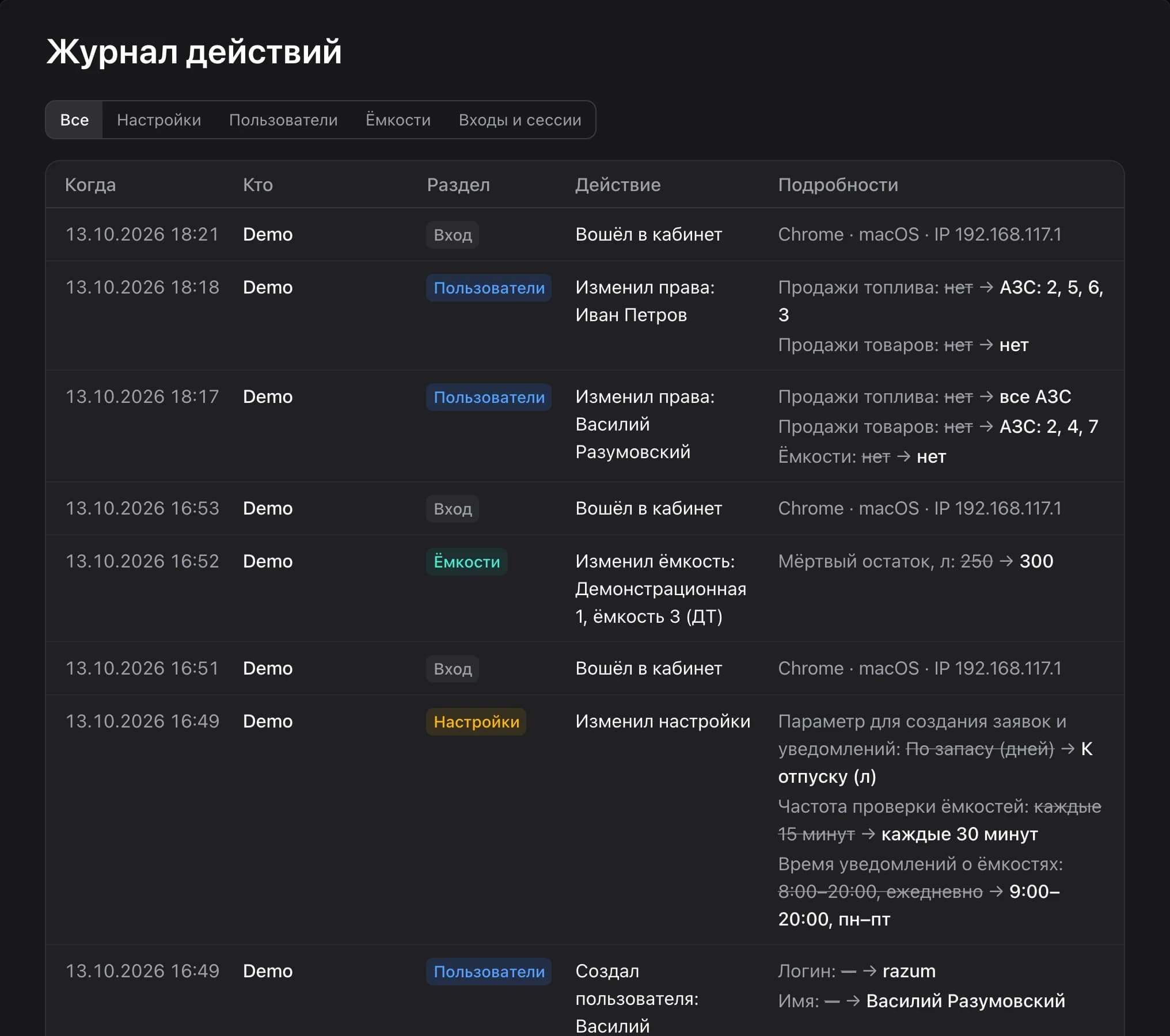Screen dimensions: 1170x1036
Task: Select the timestamp 13.10.2026 18:17
Action: pos(142,397)
